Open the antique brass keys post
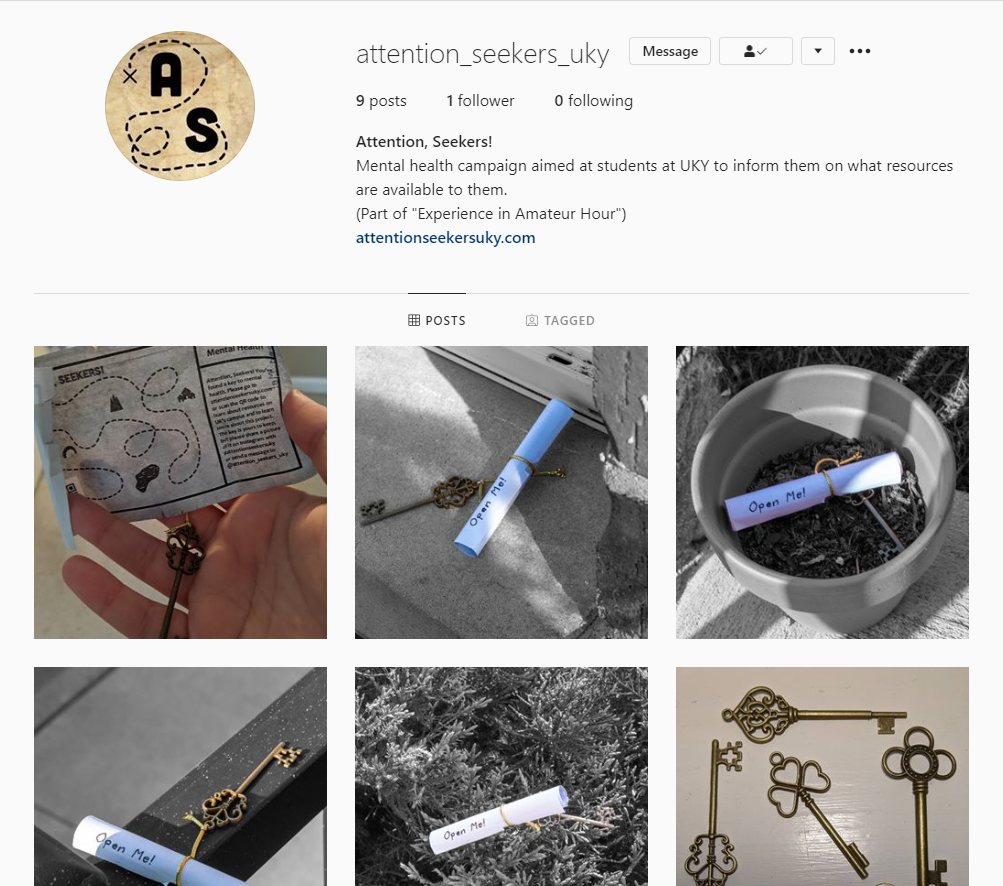 point(823,777)
